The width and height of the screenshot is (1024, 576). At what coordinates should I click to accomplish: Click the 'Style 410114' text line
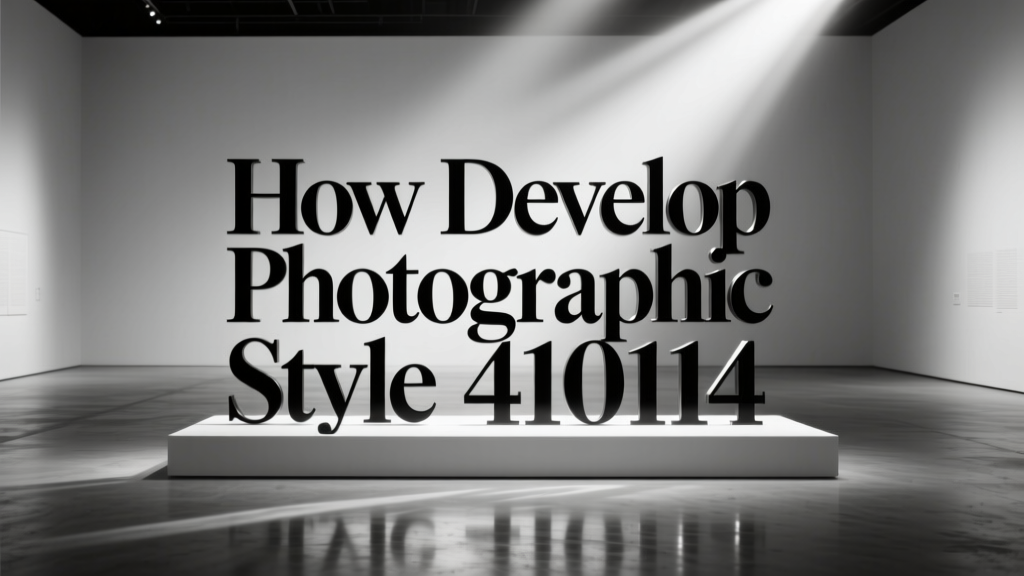pyautogui.click(x=496, y=385)
